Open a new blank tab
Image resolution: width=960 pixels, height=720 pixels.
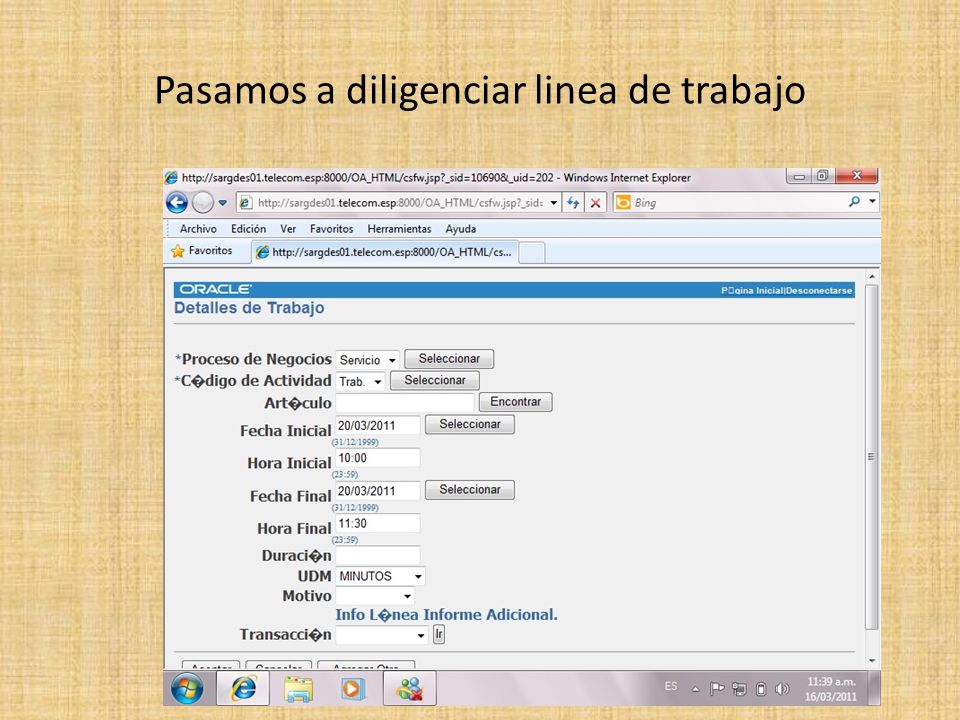click(x=531, y=252)
